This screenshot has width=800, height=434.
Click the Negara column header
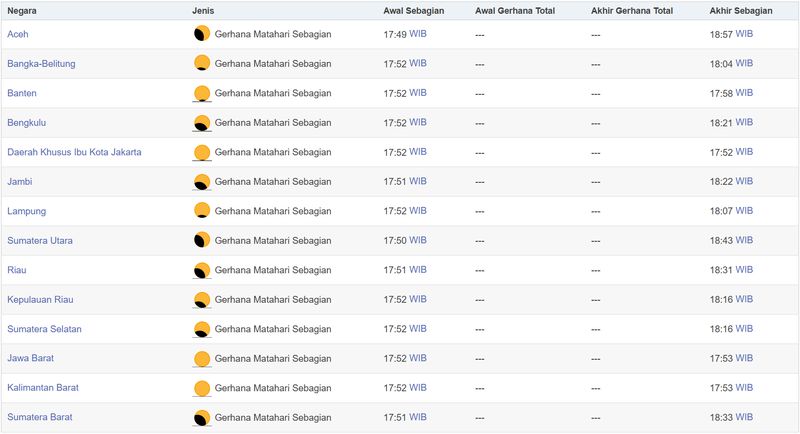[22, 10]
